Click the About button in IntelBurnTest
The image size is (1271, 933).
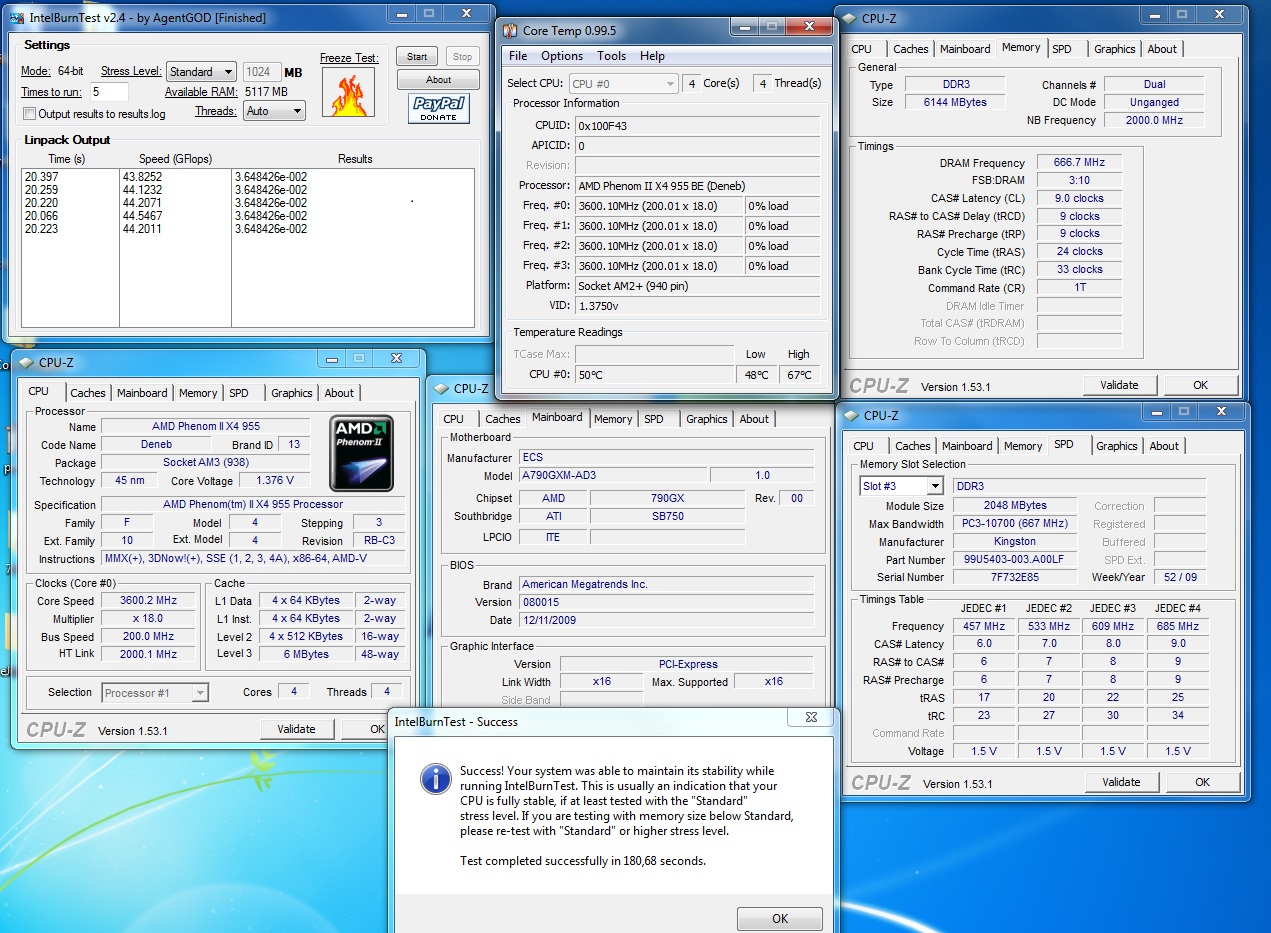pyautogui.click(x=438, y=80)
